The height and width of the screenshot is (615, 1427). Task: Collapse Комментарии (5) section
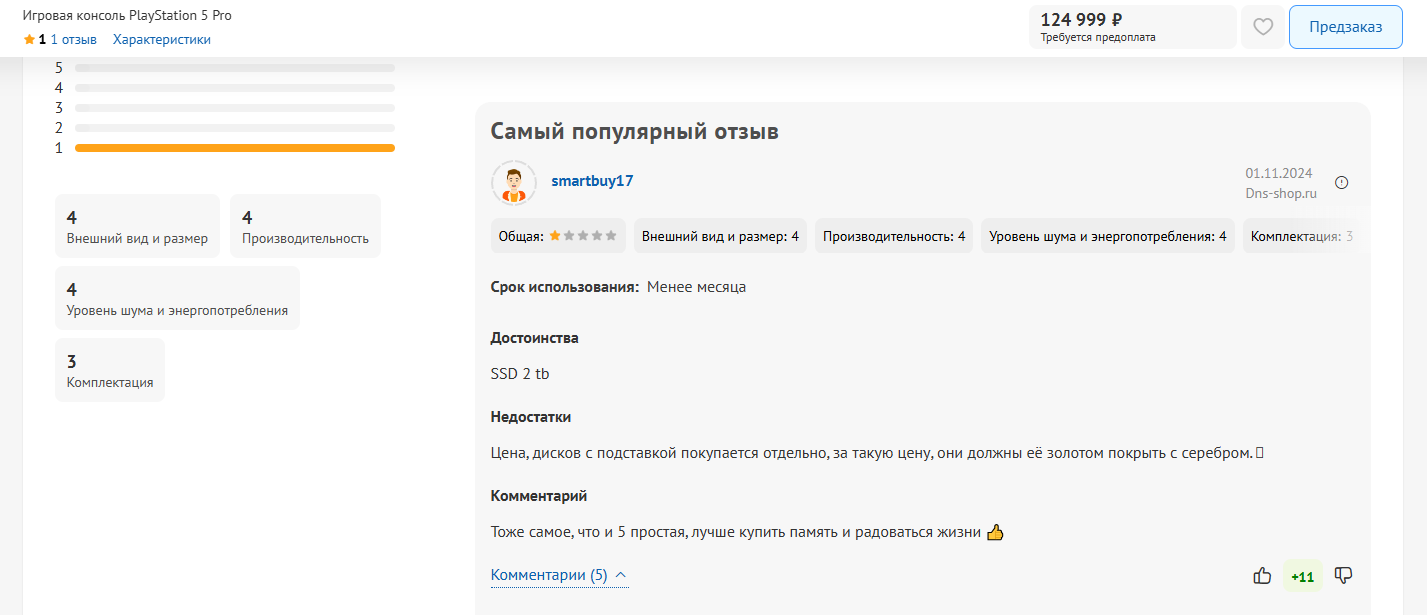click(559, 575)
